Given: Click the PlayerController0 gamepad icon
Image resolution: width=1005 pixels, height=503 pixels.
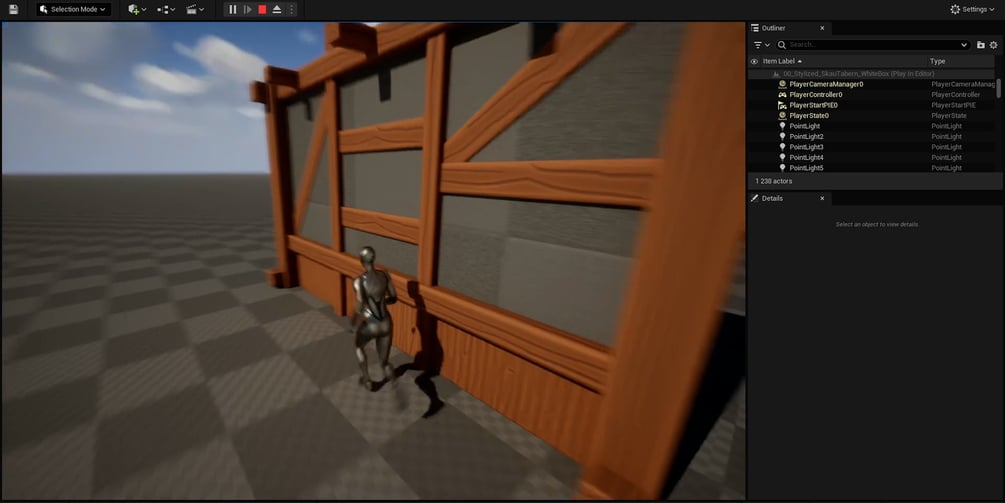Looking at the screenshot, I should [x=782, y=95].
